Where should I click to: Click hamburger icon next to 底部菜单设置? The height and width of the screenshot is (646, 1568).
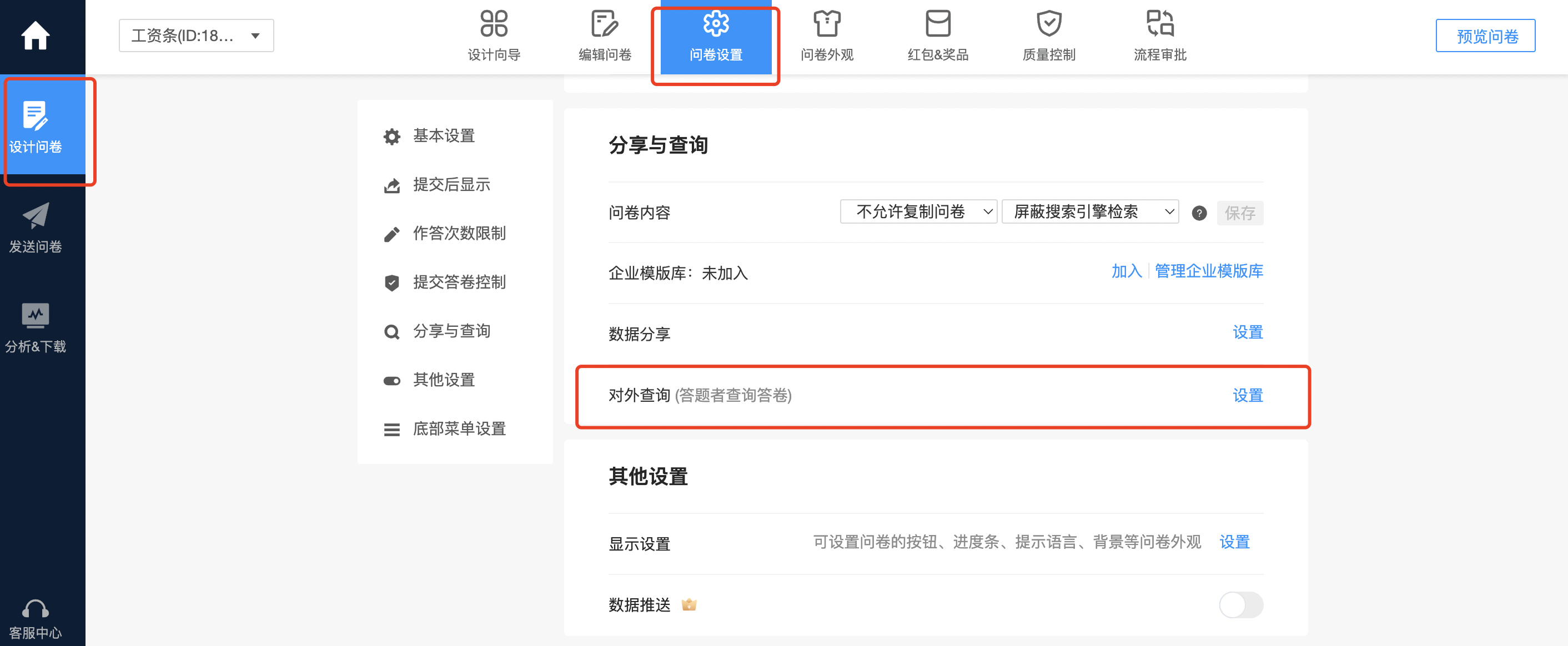click(391, 430)
